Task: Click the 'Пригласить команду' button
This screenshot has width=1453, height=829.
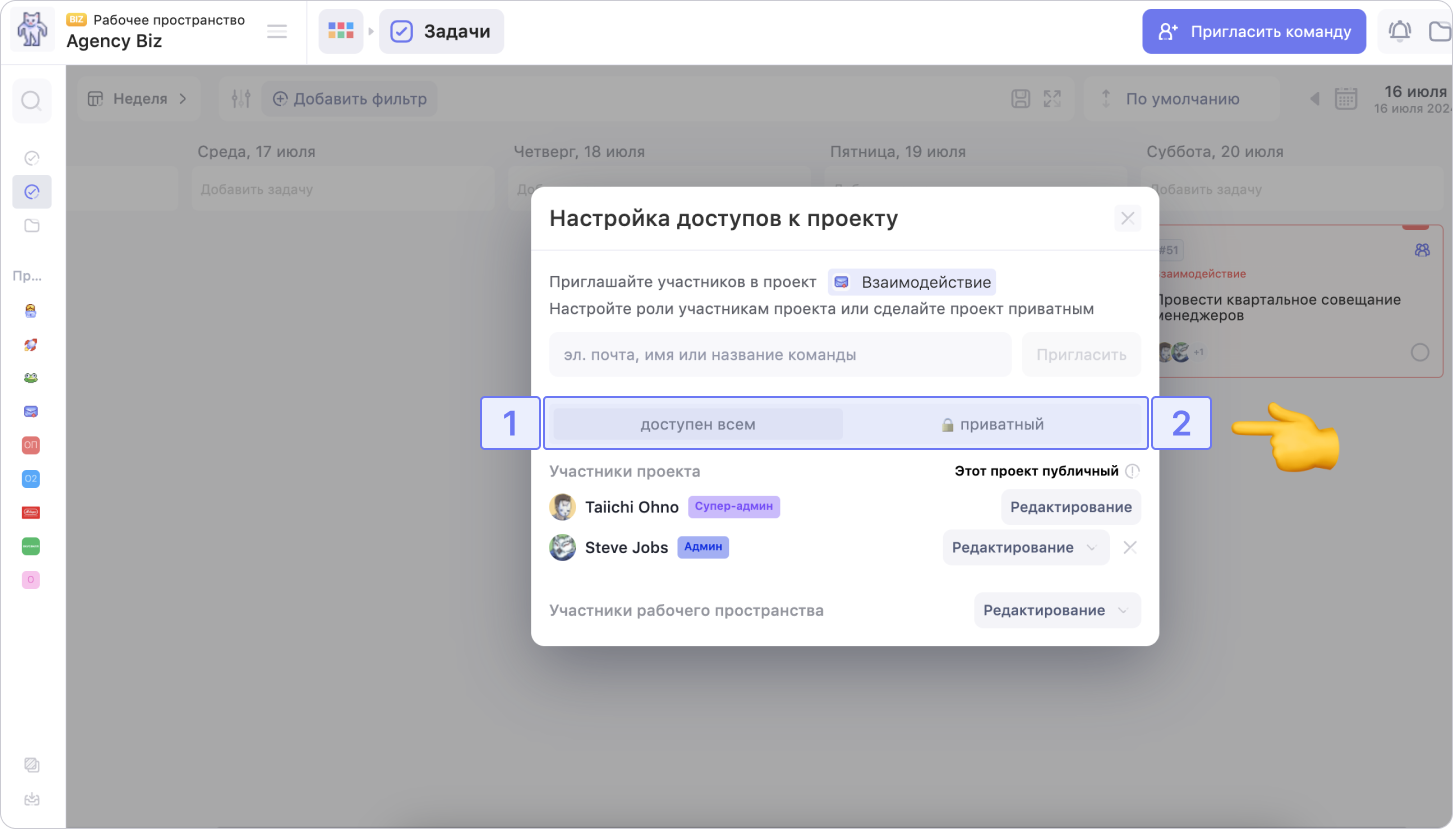Action: (1254, 32)
